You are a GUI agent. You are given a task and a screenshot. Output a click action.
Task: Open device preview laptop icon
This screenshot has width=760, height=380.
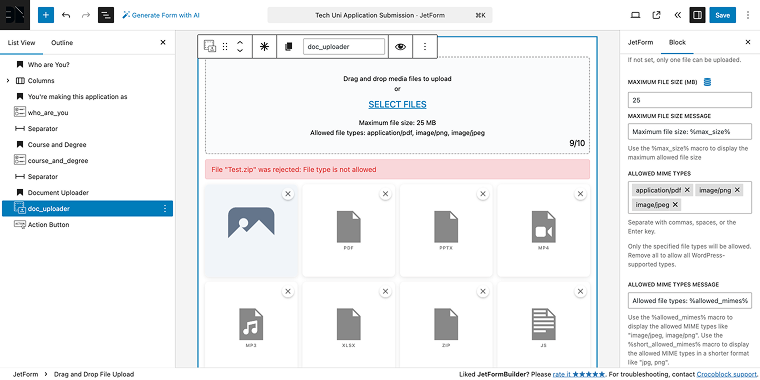635,15
